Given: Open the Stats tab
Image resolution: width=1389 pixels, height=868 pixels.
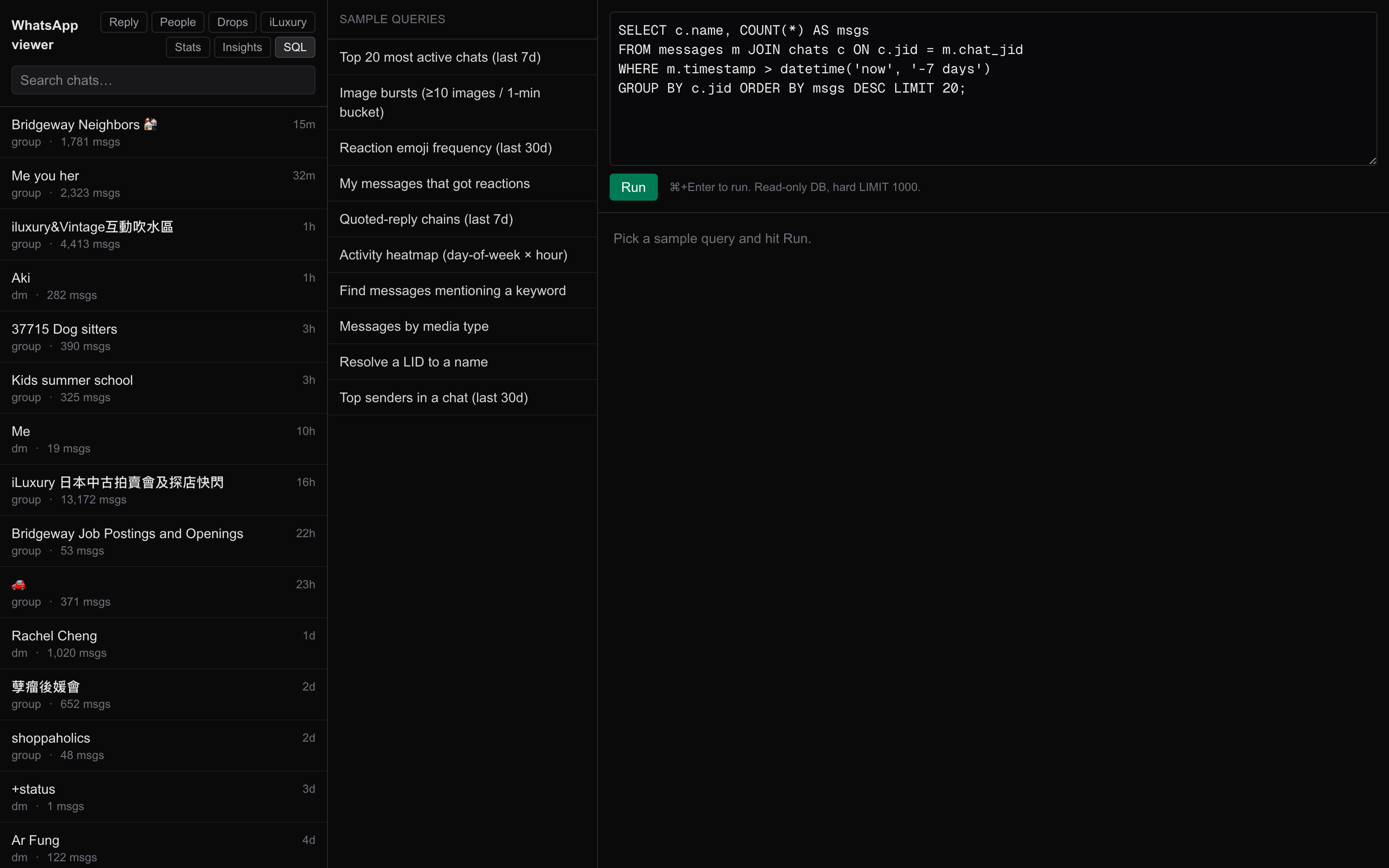Looking at the screenshot, I should click(x=188, y=47).
